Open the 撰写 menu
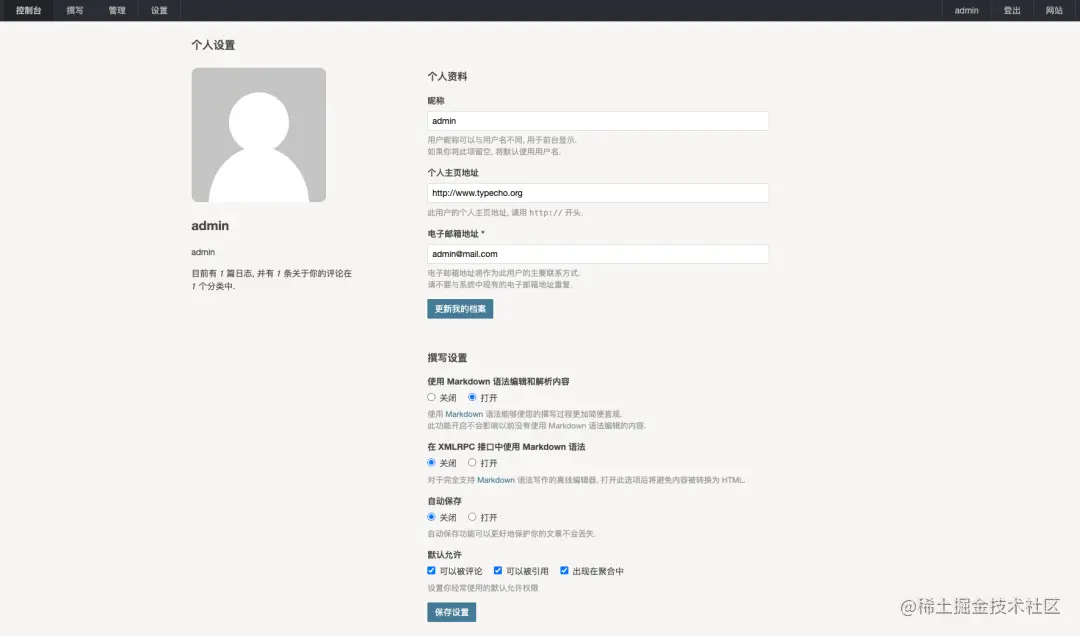1080x636 pixels. tap(74, 10)
